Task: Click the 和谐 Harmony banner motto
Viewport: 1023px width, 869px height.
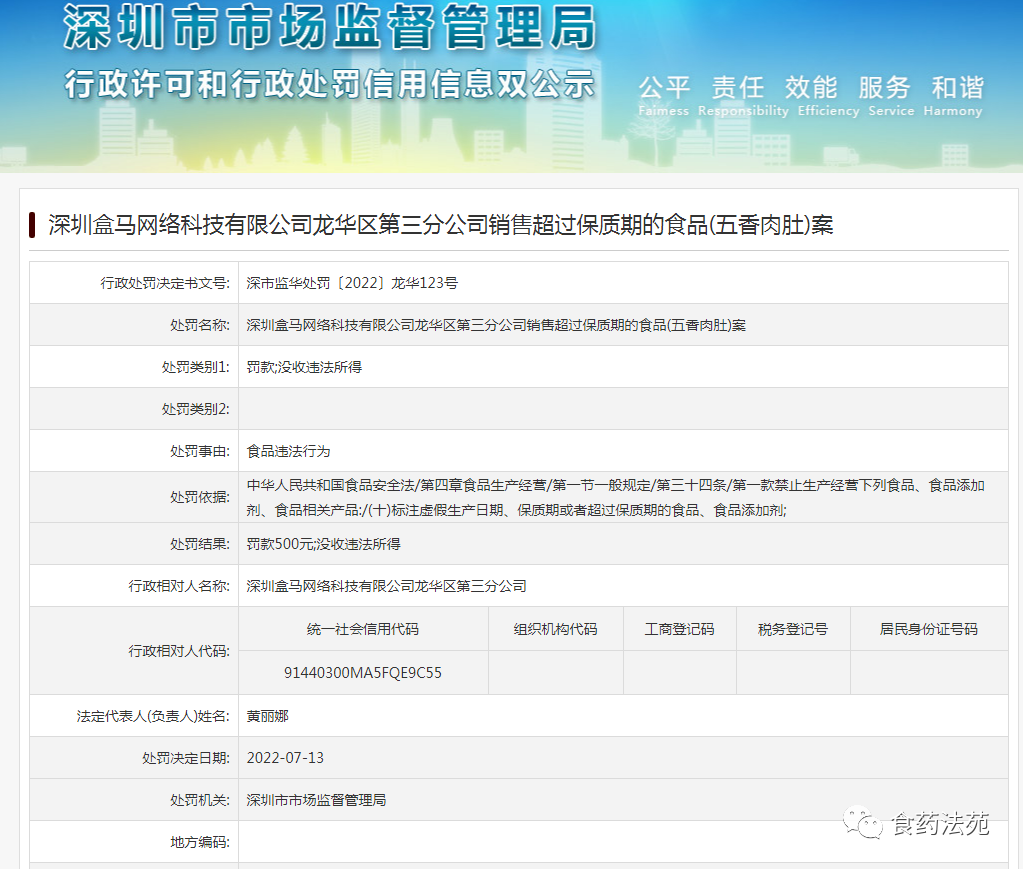Action: 953,96
